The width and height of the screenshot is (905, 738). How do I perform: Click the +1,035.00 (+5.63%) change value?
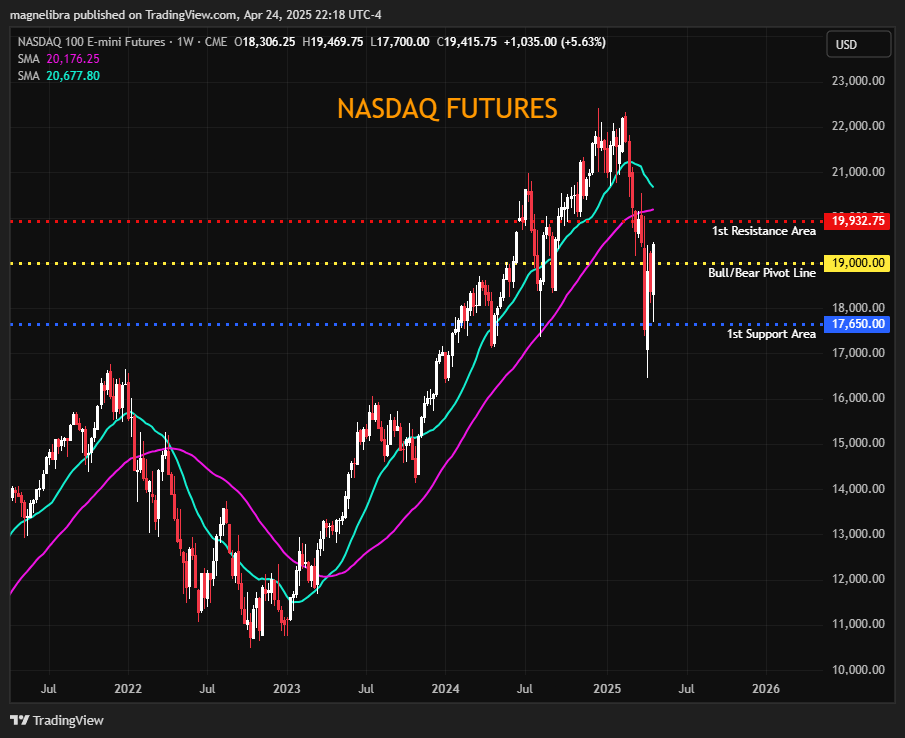point(555,42)
